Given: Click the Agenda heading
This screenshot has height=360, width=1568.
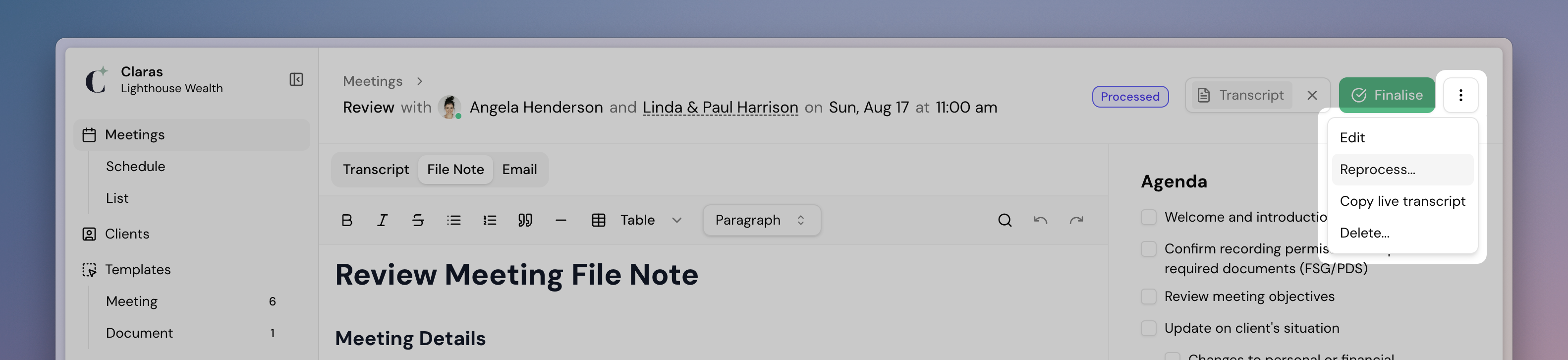Looking at the screenshot, I should pos(1174,181).
